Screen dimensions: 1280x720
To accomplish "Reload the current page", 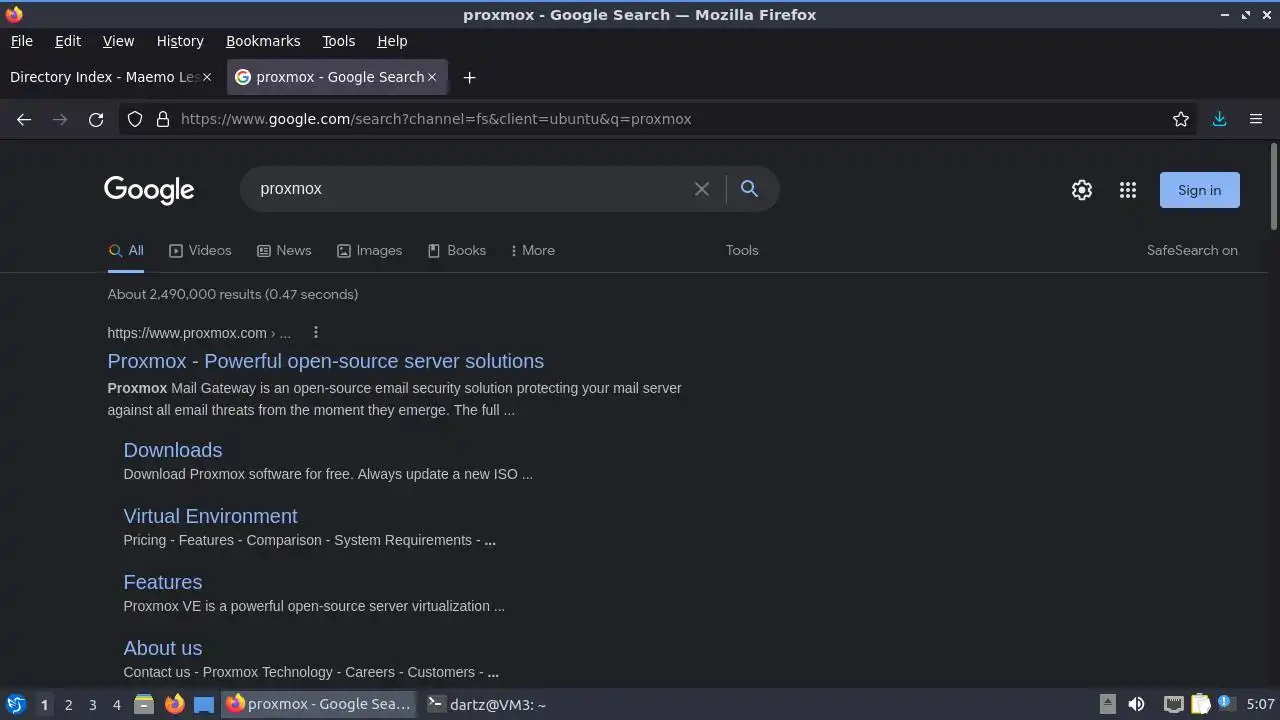I will [x=96, y=119].
